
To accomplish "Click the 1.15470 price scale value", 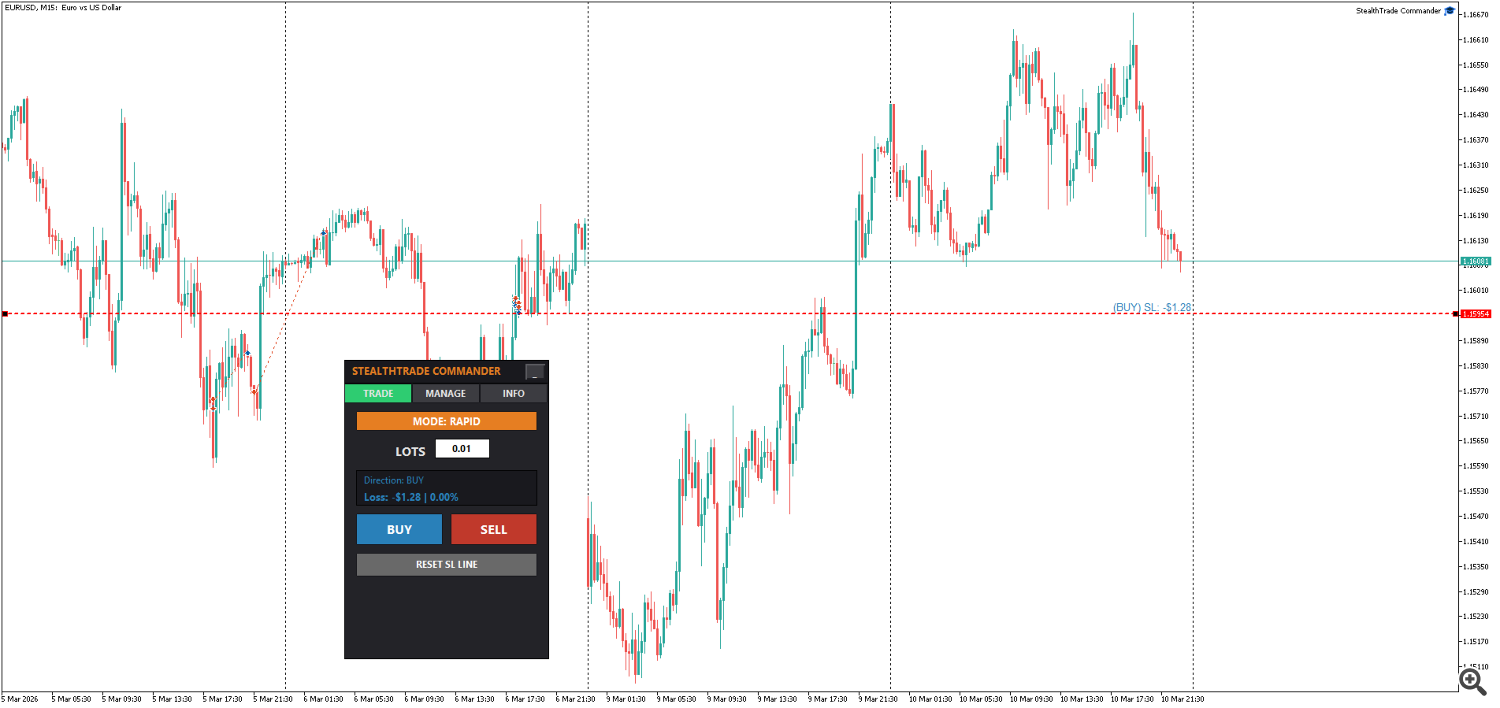I will 1476,516.
